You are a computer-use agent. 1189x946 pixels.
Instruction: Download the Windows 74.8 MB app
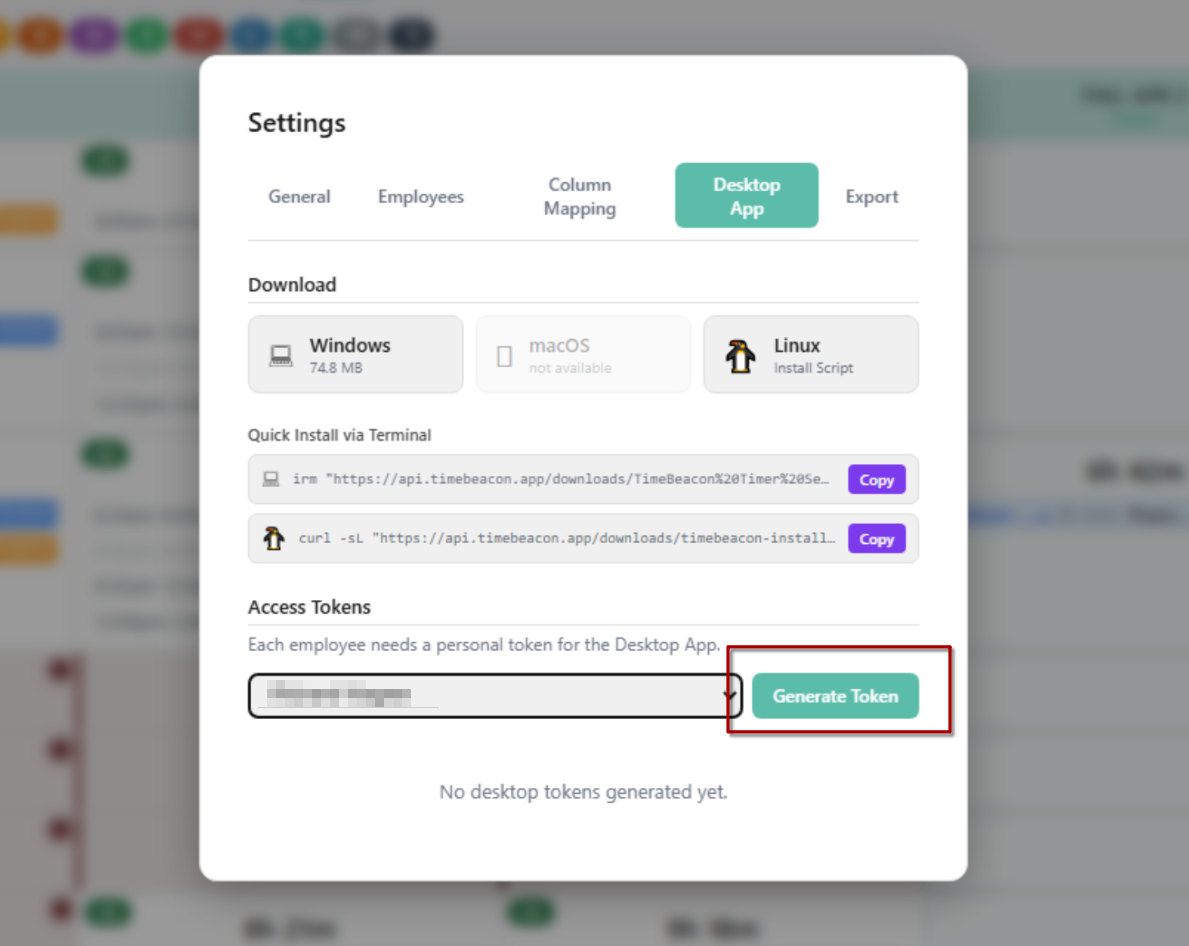(x=354, y=354)
